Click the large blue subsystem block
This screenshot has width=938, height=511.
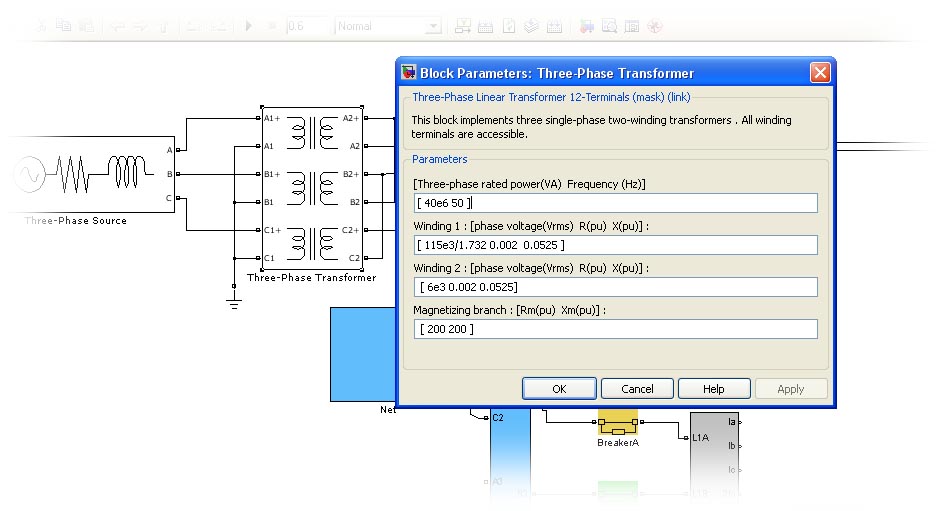tap(362, 355)
